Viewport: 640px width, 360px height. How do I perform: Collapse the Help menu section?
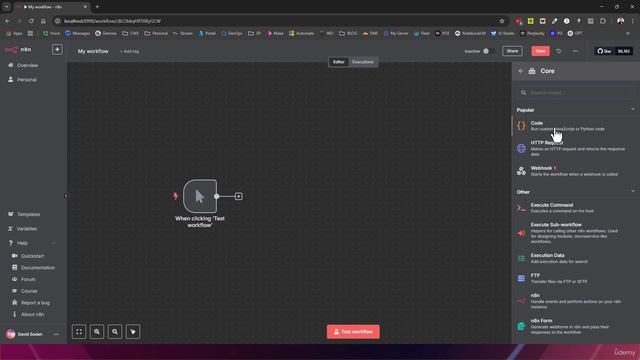53,243
